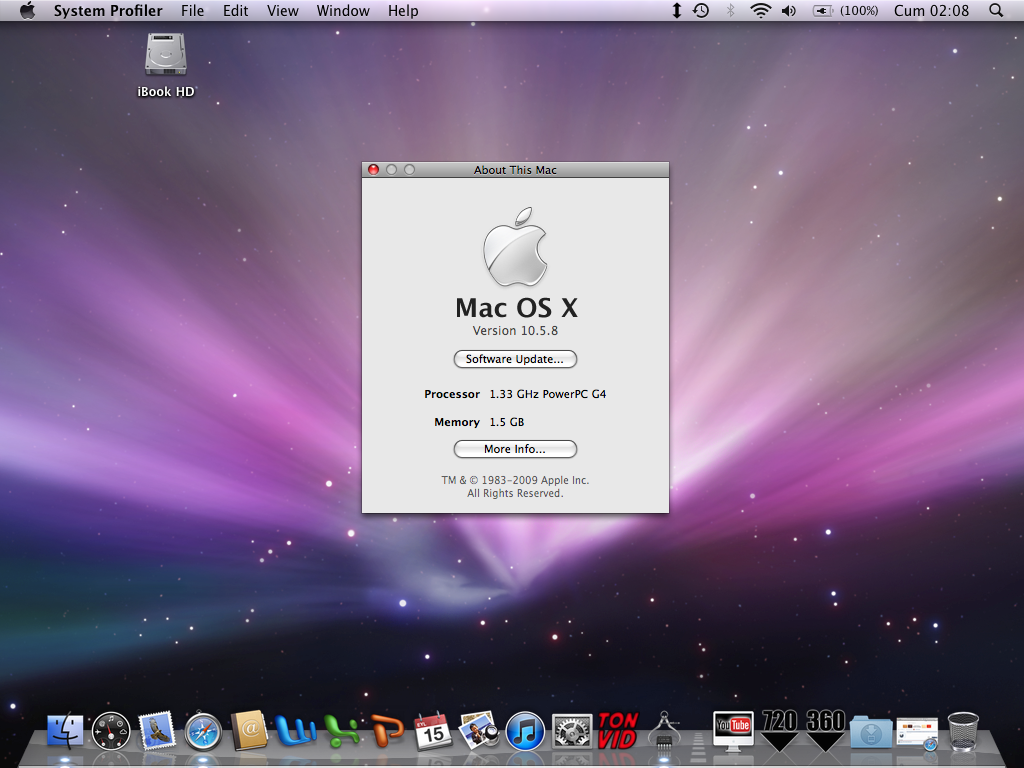The width and height of the screenshot is (1024, 768).
Task: Open the YouTube monitor icon in Dock
Action: 733,729
